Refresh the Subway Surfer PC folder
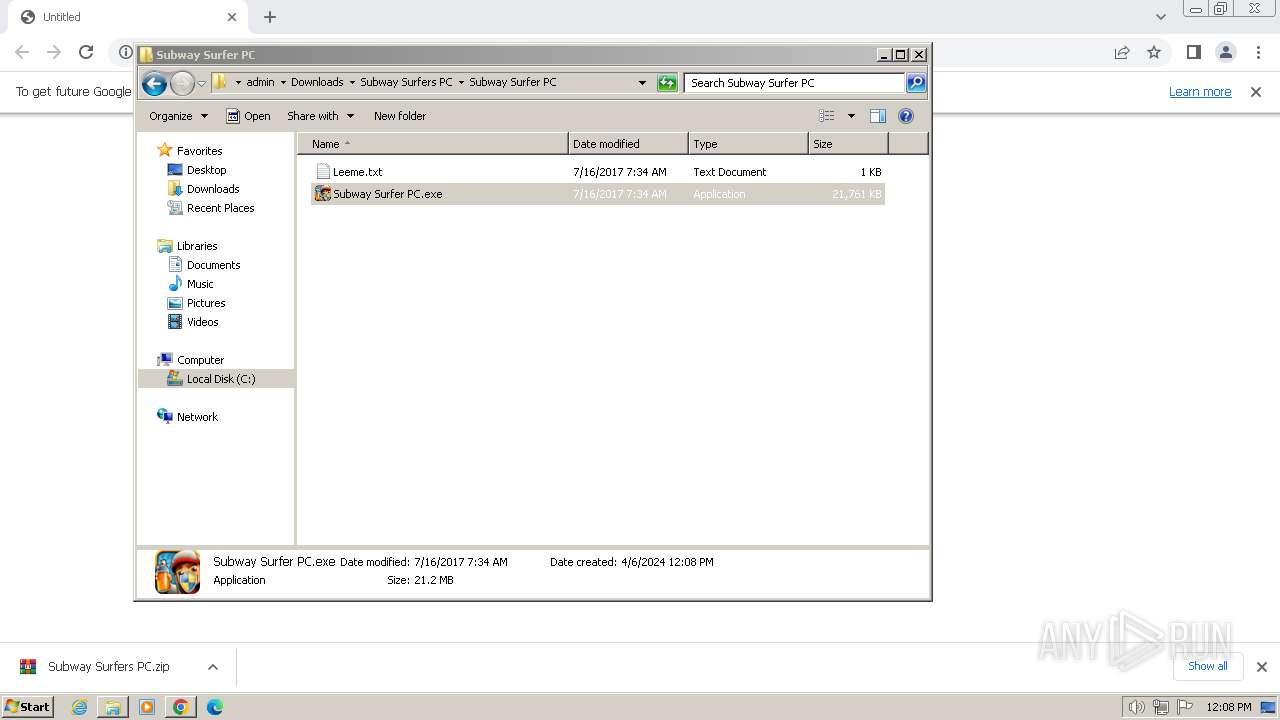This screenshot has width=1280, height=720. [x=667, y=83]
